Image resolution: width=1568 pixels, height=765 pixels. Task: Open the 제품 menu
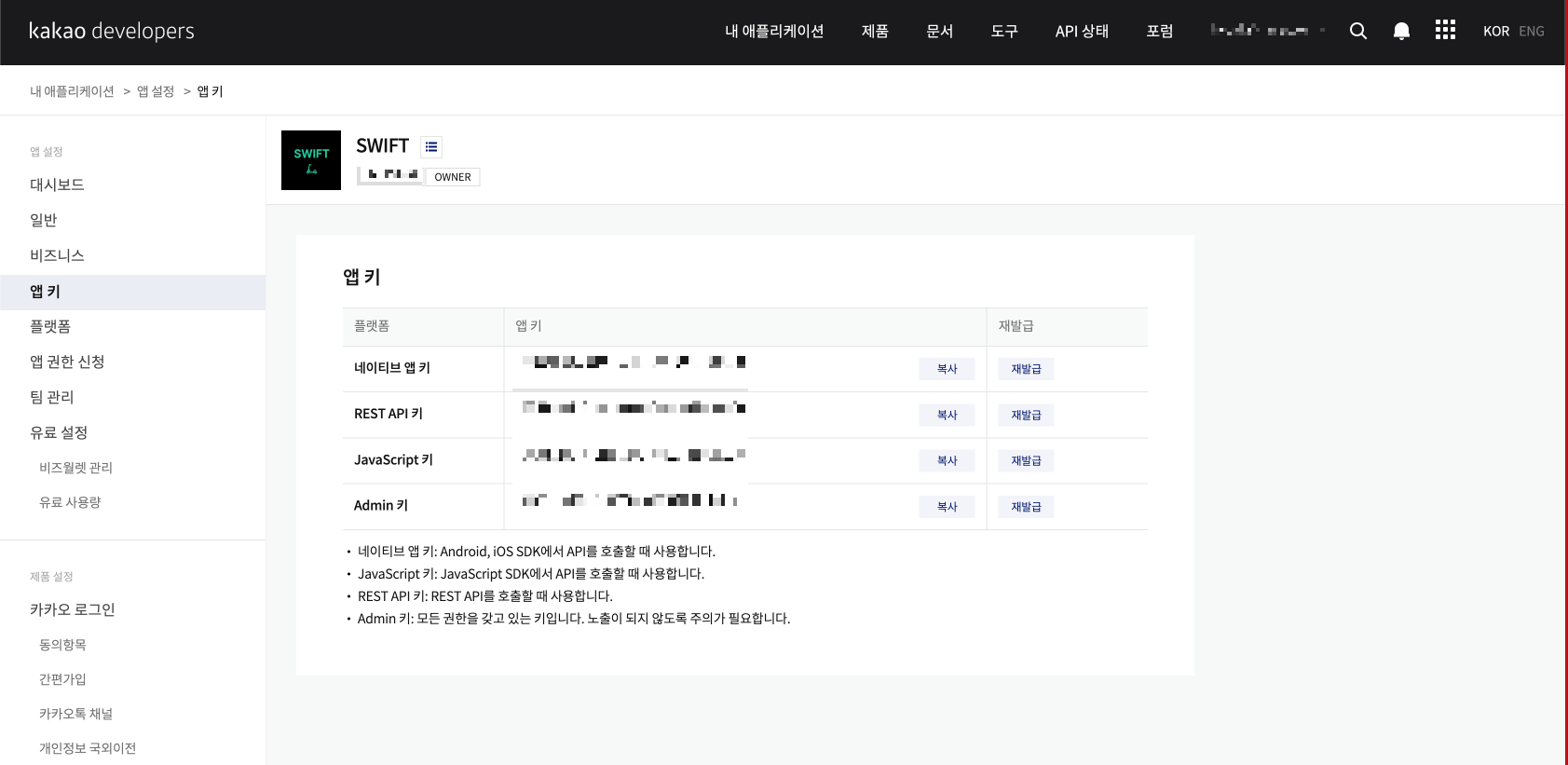875,31
